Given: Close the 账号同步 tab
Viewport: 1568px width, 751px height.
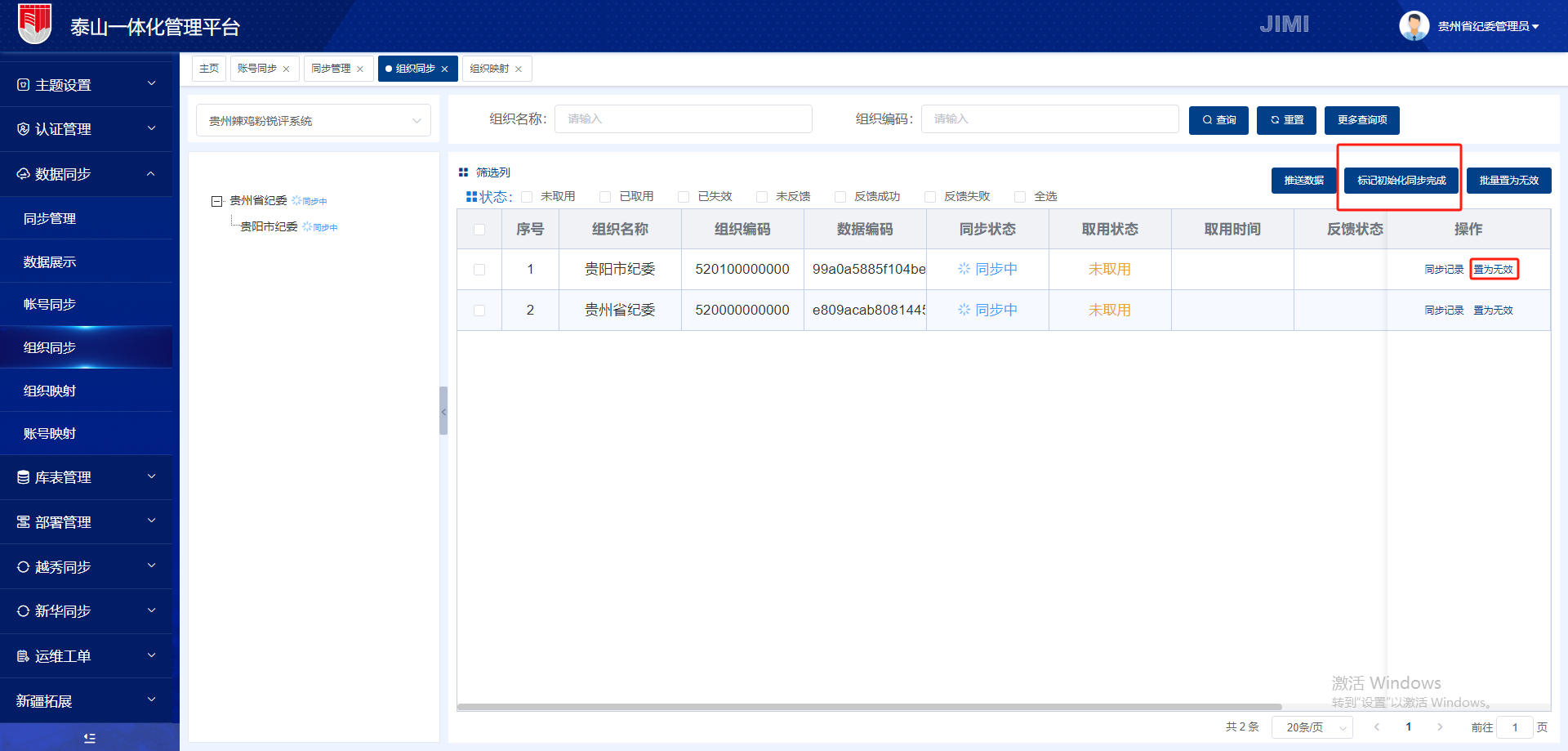Looking at the screenshot, I should (x=286, y=69).
